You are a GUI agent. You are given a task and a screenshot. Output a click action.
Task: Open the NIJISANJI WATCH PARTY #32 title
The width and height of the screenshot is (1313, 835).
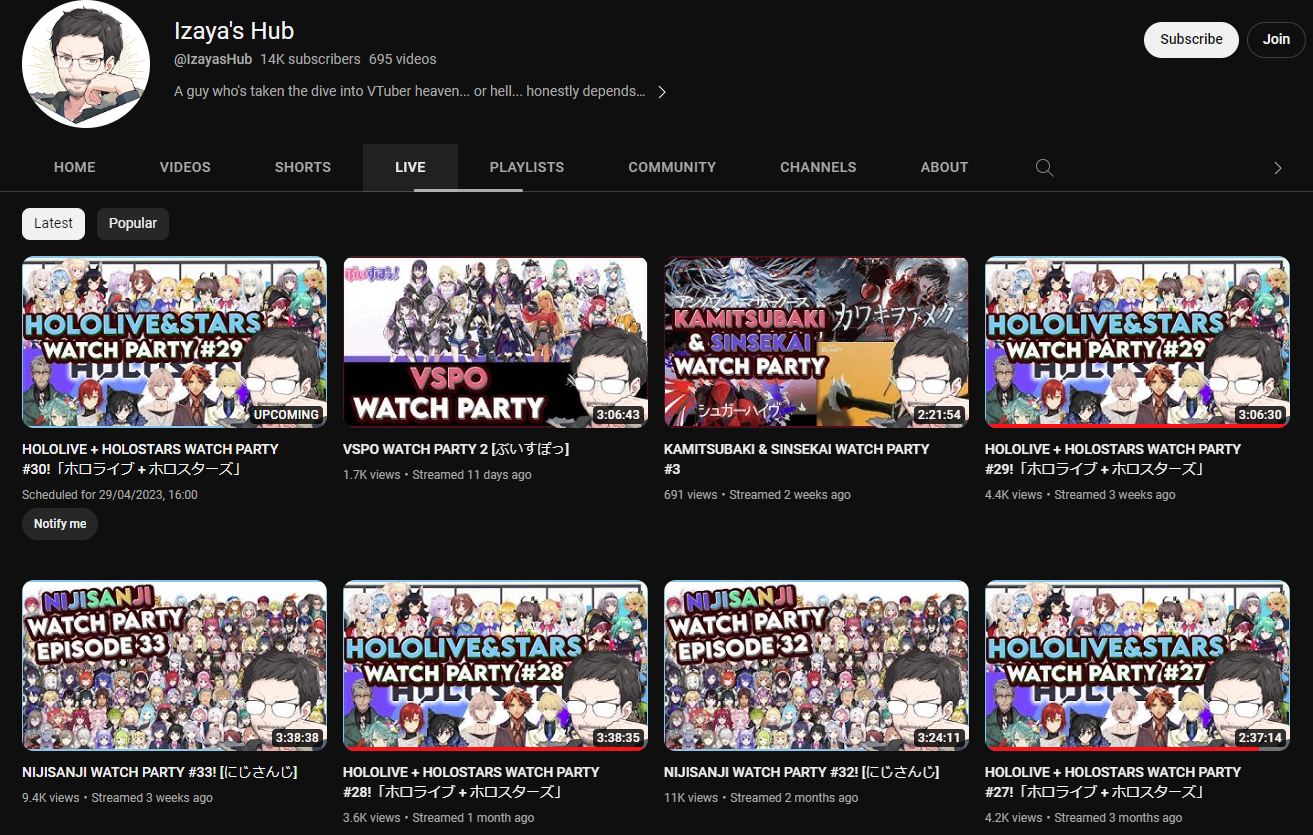tap(801, 772)
